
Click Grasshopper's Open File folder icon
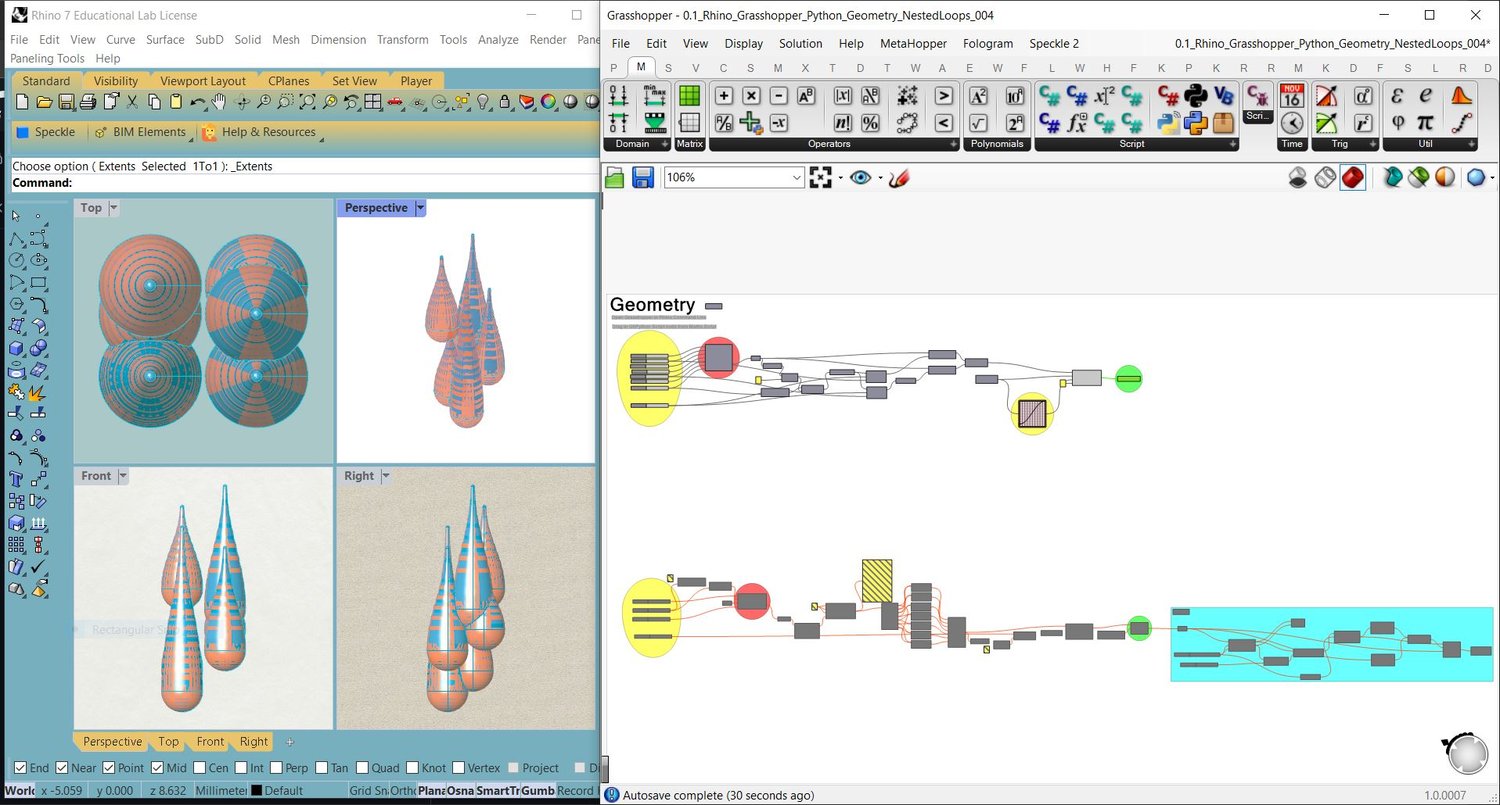[615, 177]
